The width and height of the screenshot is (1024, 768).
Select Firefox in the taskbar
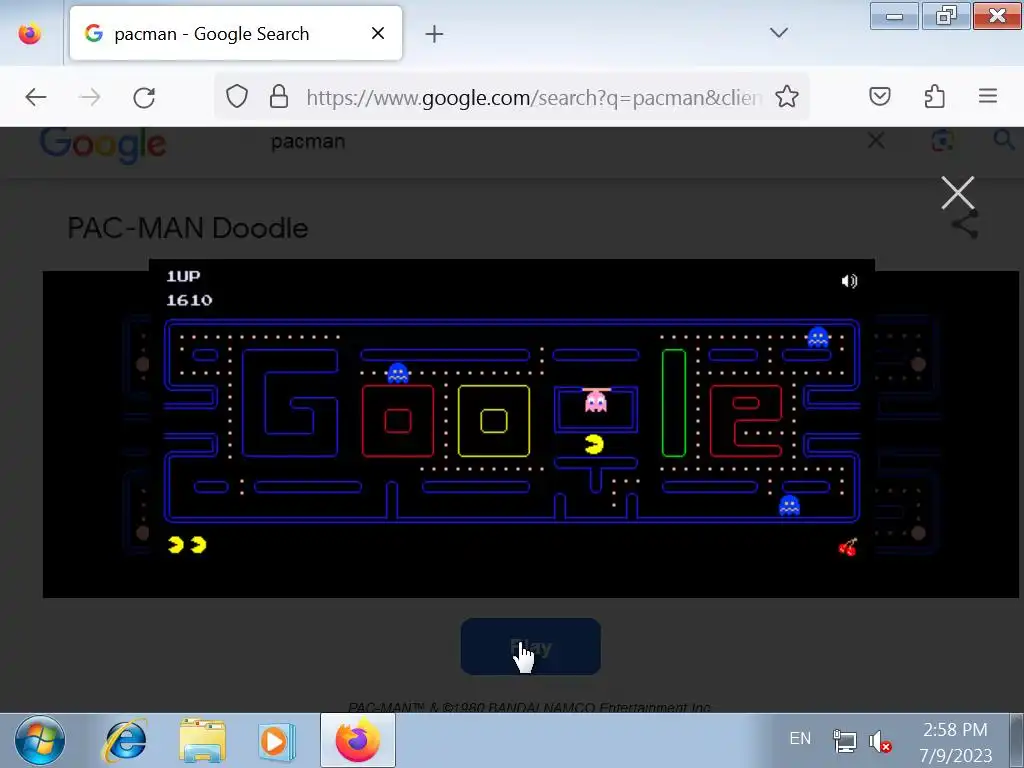point(357,741)
